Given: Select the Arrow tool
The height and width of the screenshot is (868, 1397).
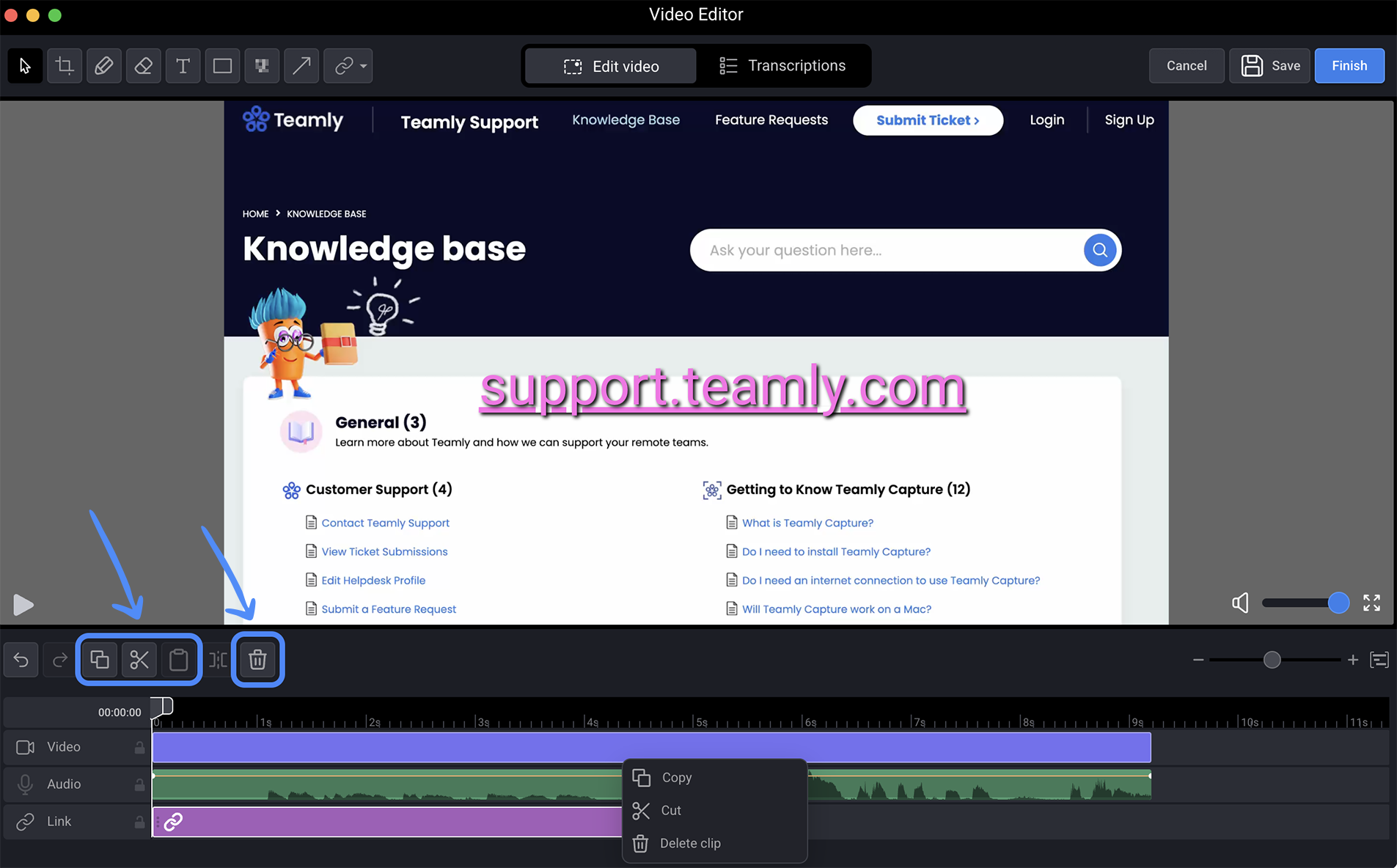Looking at the screenshot, I should point(301,66).
